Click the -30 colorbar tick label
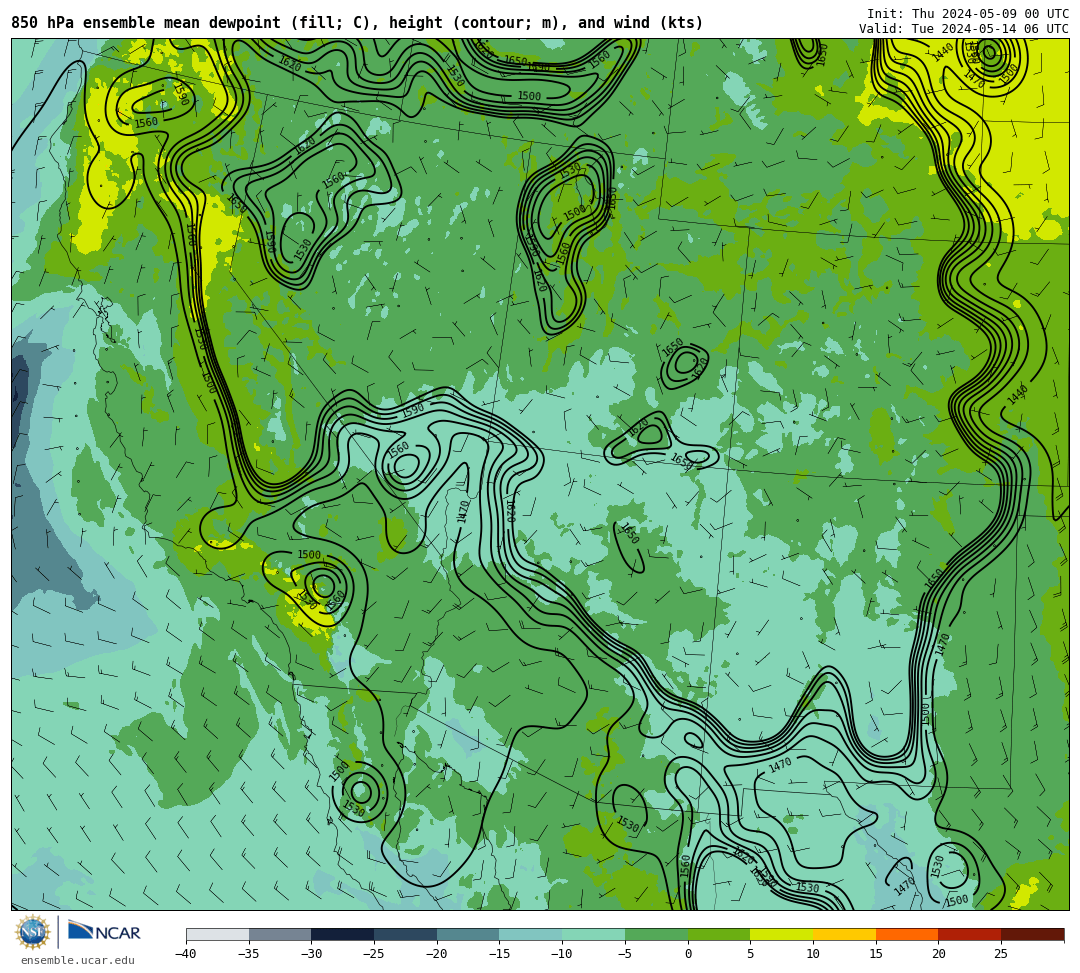This screenshot has width=1080, height=973. point(311,954)
